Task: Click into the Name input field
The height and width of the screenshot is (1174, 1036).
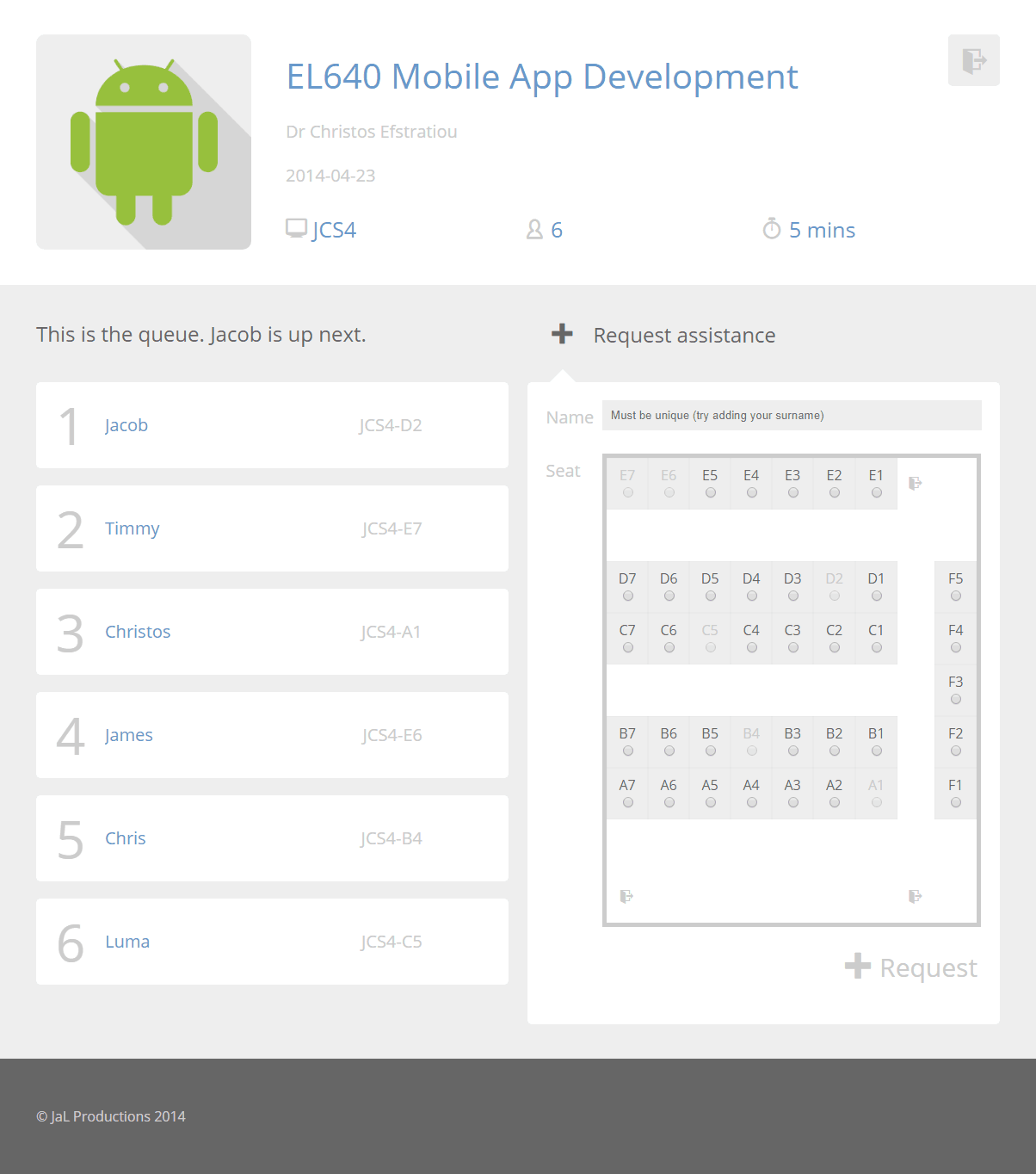Action: click(791, 416)
